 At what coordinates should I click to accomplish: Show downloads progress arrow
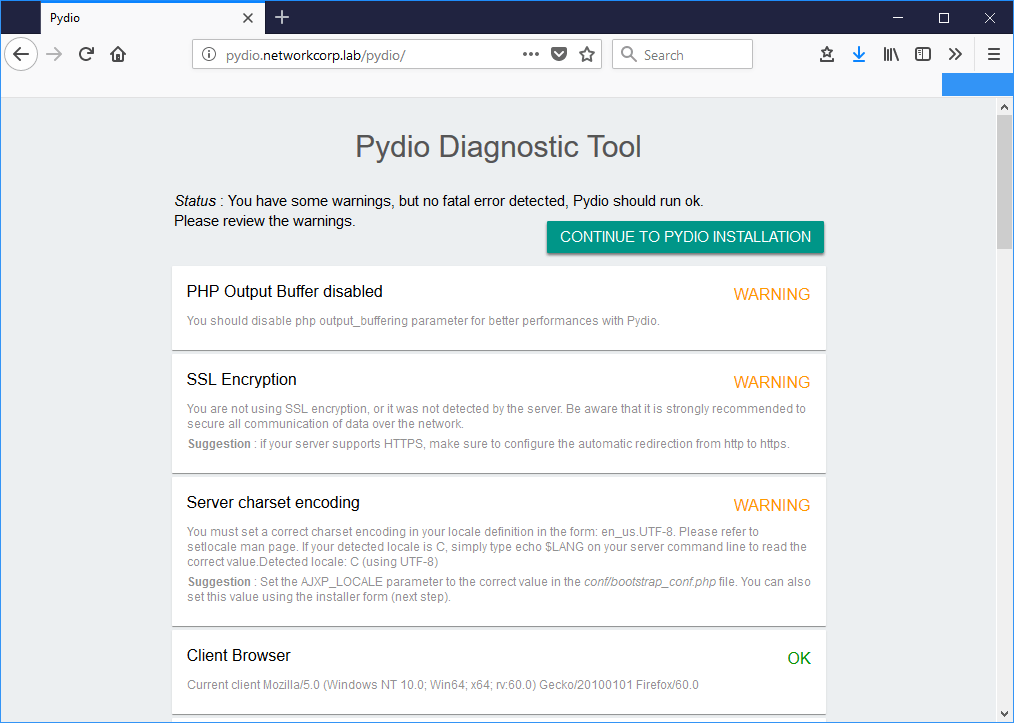(859, 54)
